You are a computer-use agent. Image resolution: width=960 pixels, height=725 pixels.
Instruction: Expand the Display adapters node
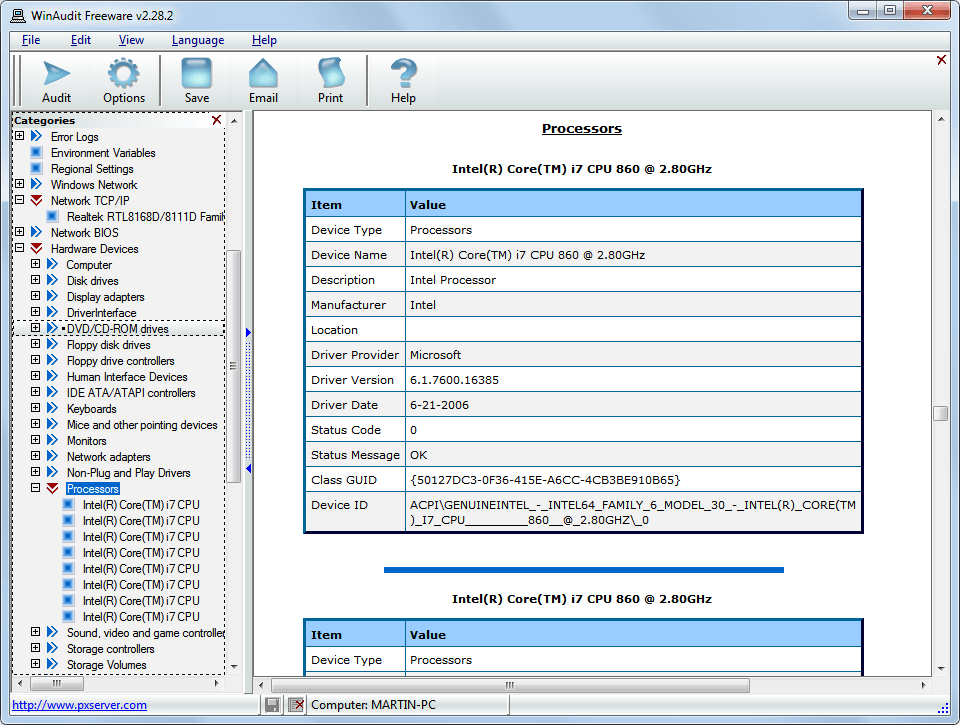36,296
